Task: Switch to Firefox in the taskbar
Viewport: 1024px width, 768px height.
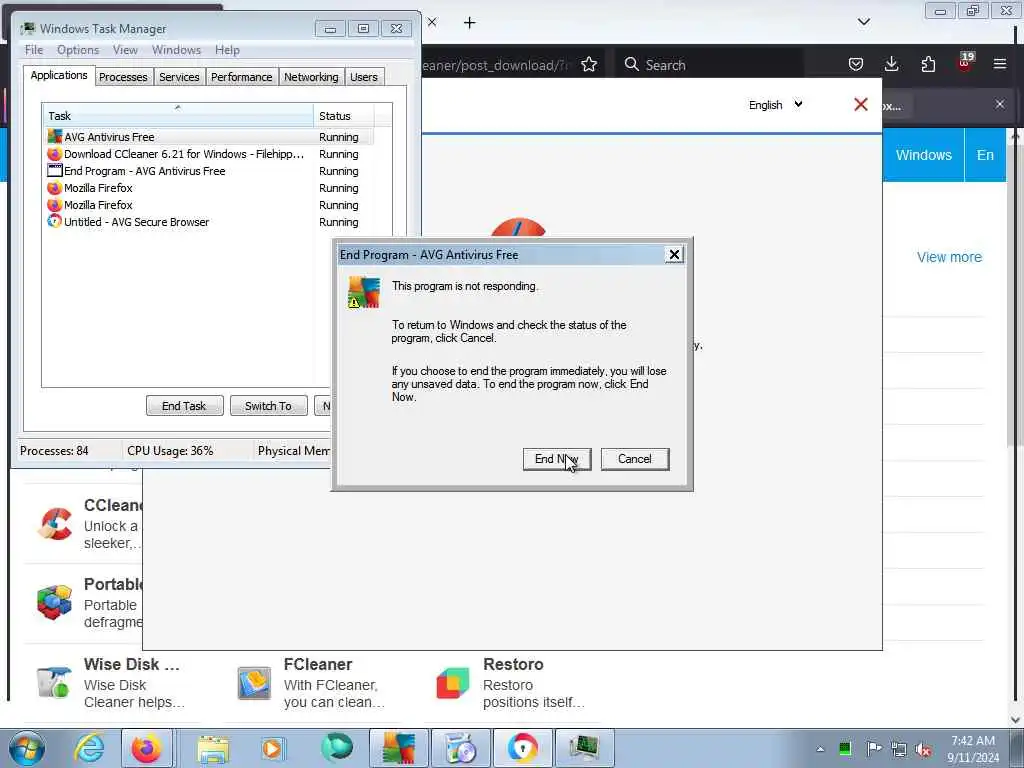Action: click(147, 748)
